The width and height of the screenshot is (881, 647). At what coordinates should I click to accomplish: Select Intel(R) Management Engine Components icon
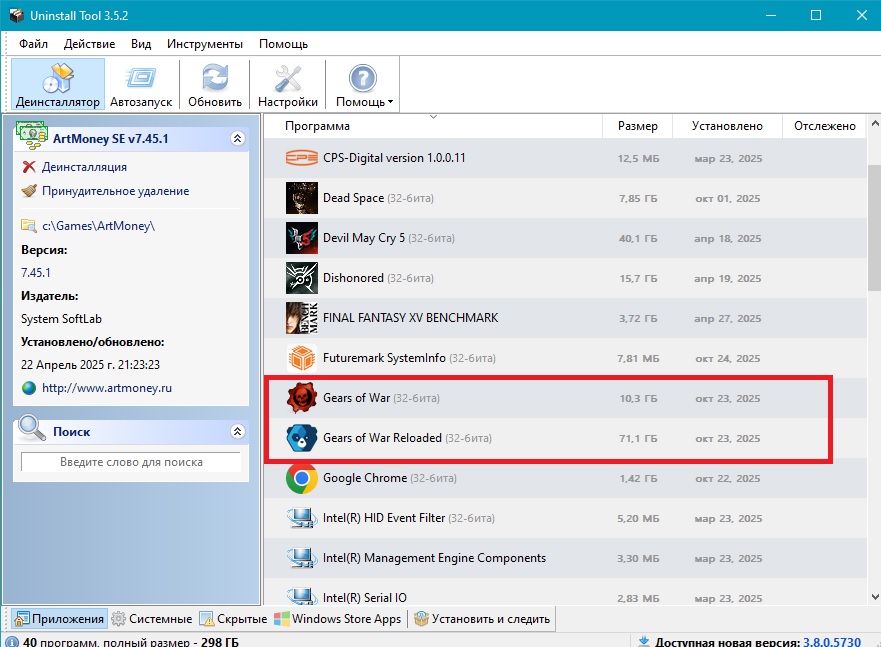(x=302, y=558)
